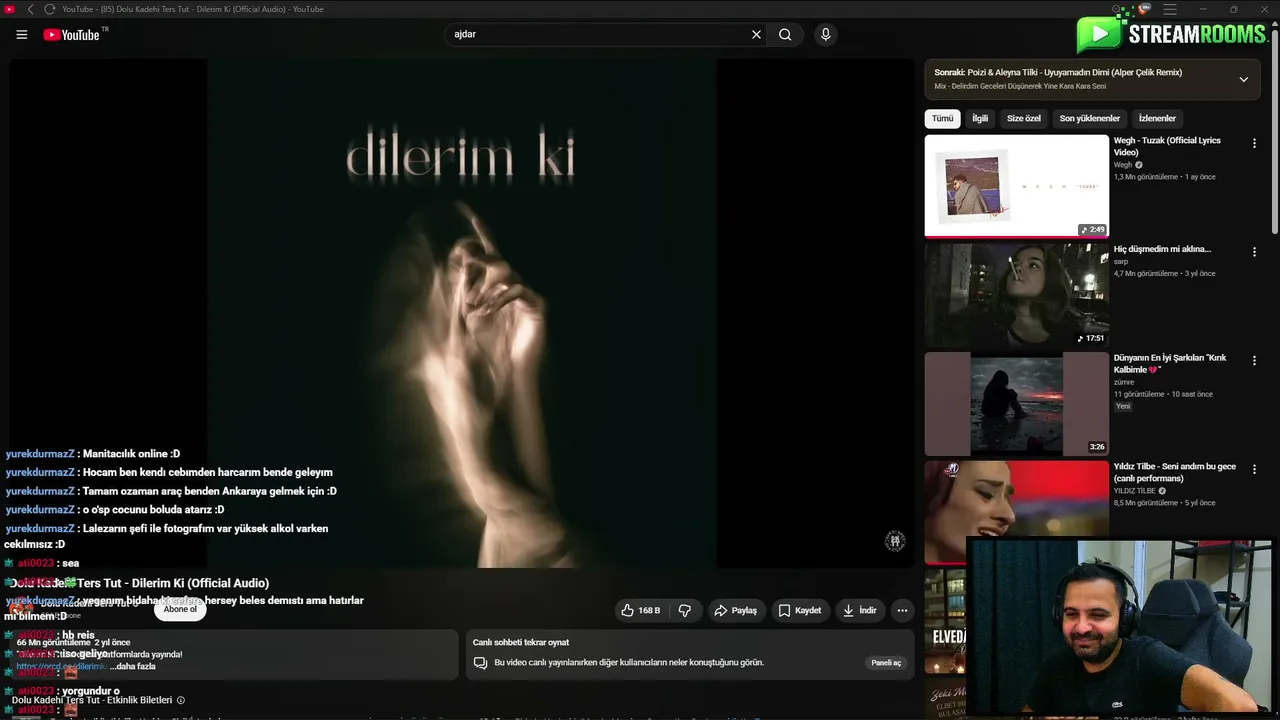Click the search box containing ajdar
Image resolution: width=1280 pixels, height=720 pixels.
[600, 35]
